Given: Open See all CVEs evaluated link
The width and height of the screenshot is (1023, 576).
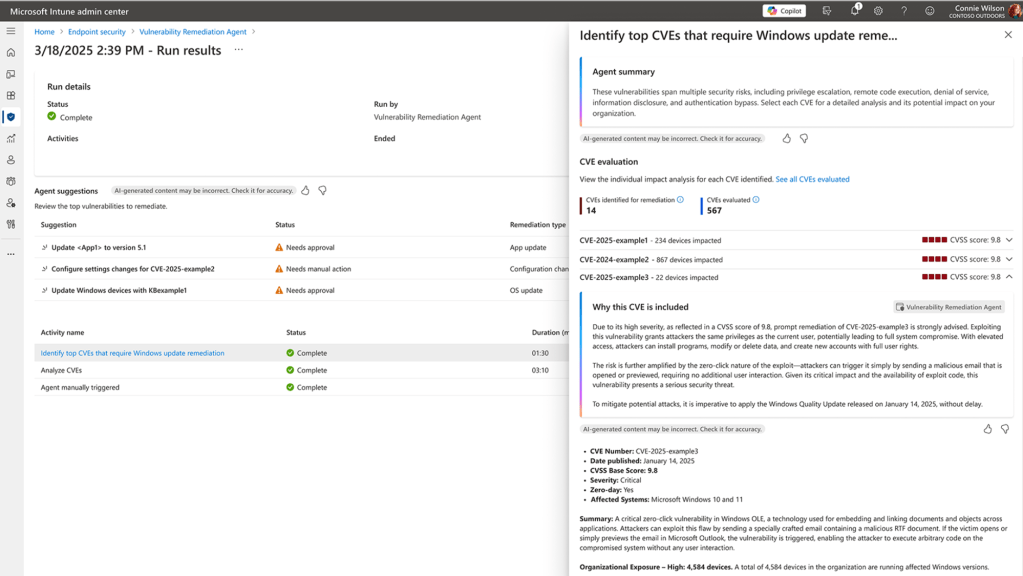Looking at the screenshot, I should point(812,180).
